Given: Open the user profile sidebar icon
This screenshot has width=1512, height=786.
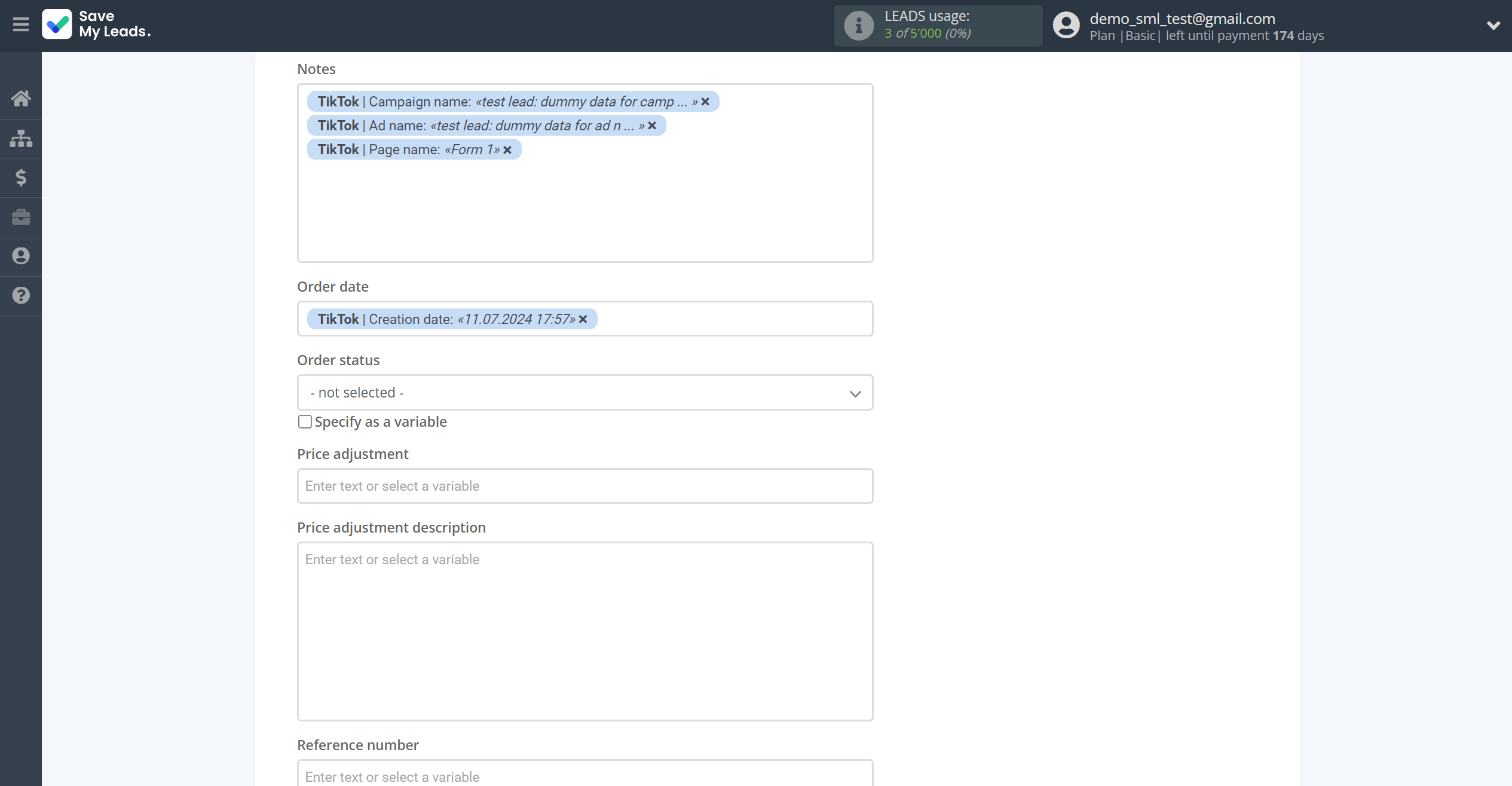Looking at the screenshot, I should (21, 256).
